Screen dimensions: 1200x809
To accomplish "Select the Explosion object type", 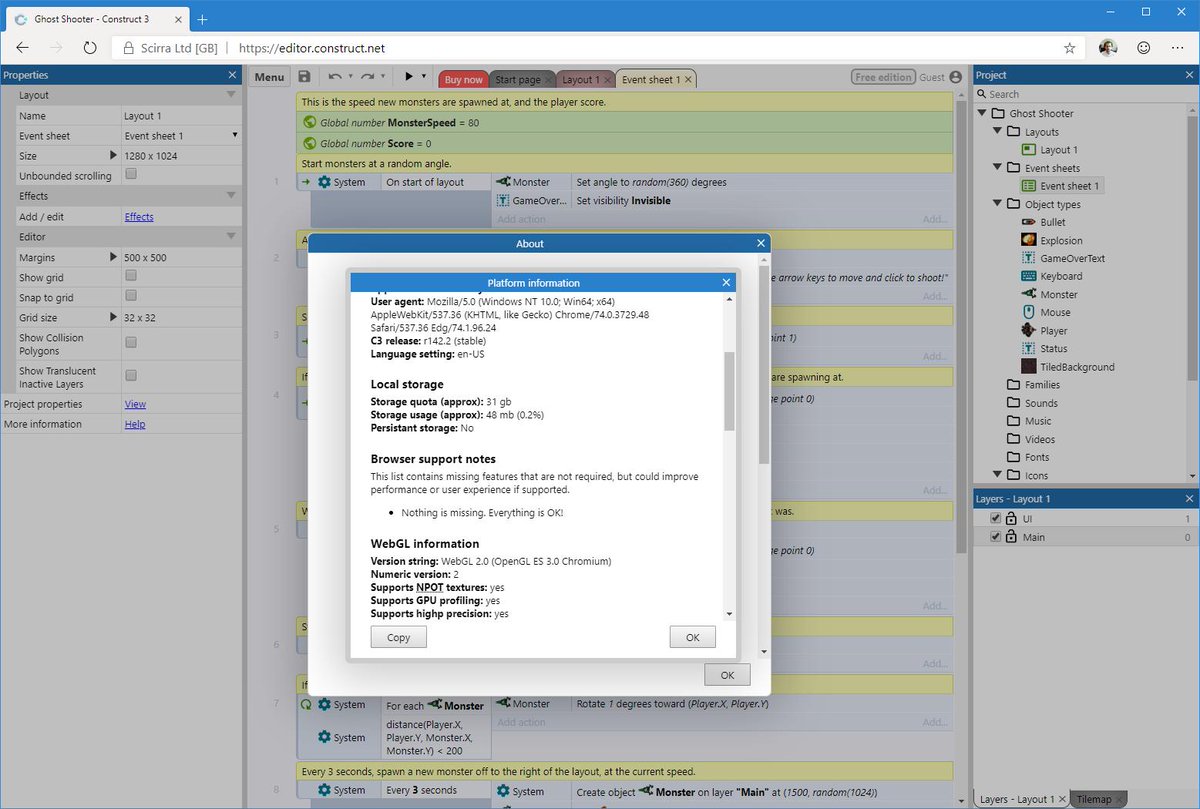I will point(1060,240).
